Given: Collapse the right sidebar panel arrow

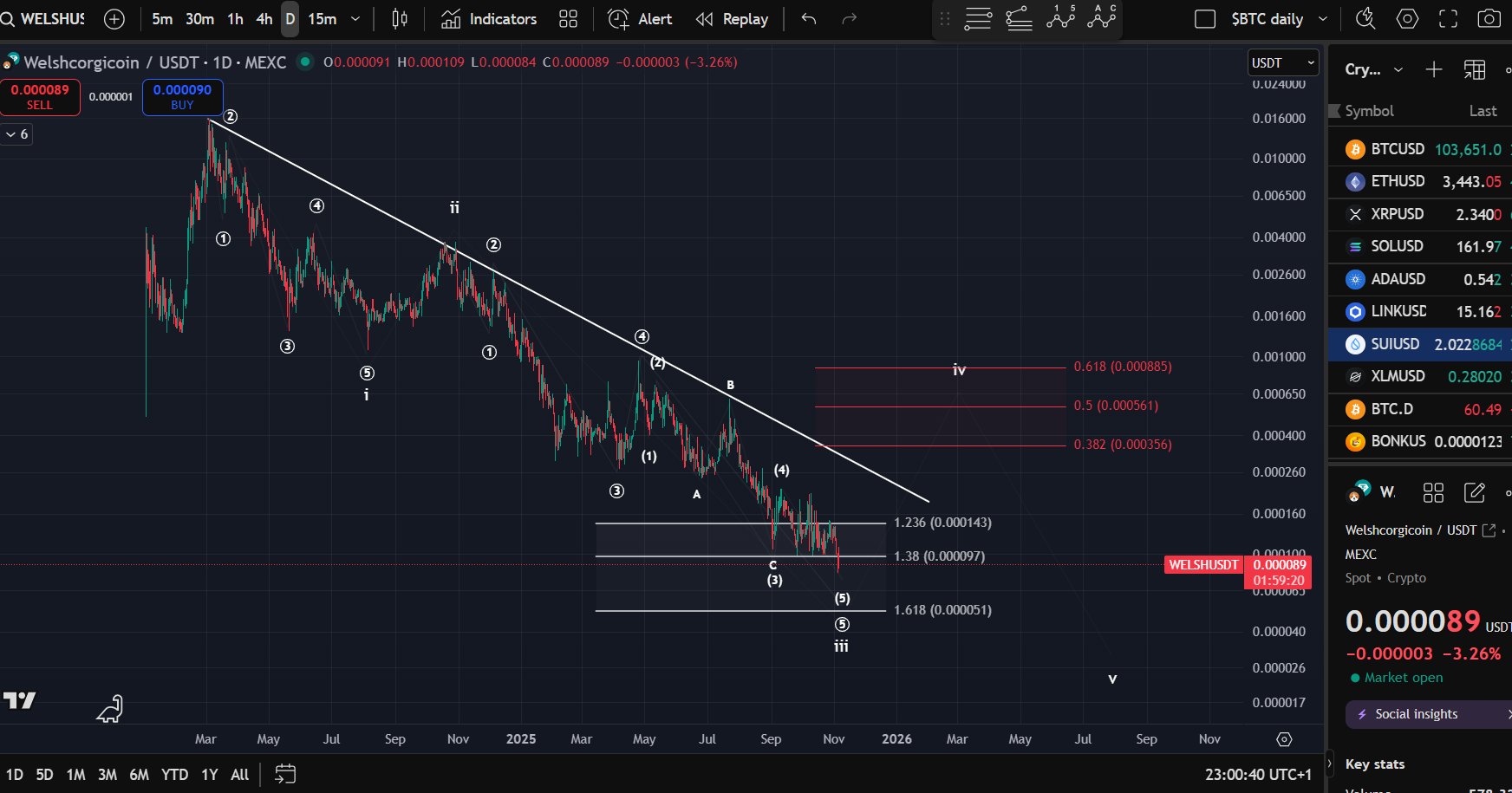Looking at the screenshot, I should [x=1330, y=764].
